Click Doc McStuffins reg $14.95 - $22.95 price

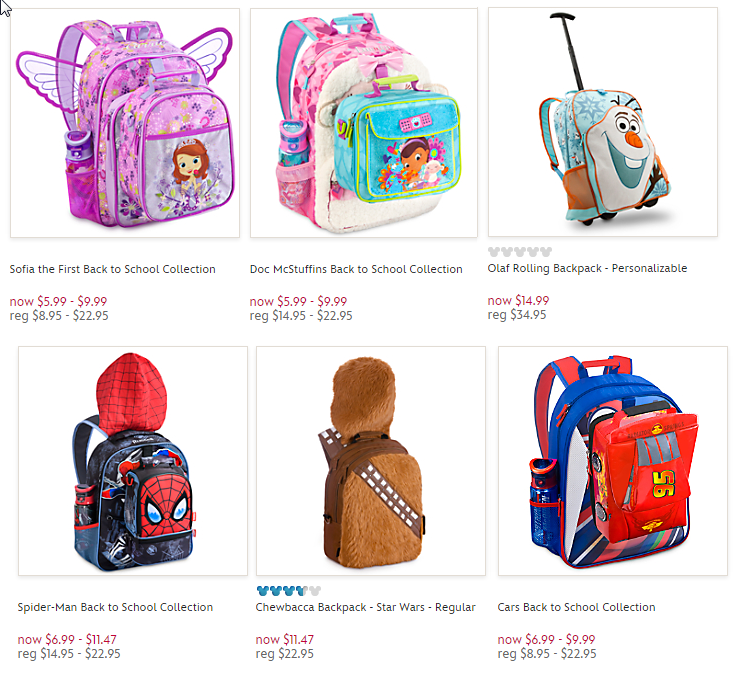(301, 315)
